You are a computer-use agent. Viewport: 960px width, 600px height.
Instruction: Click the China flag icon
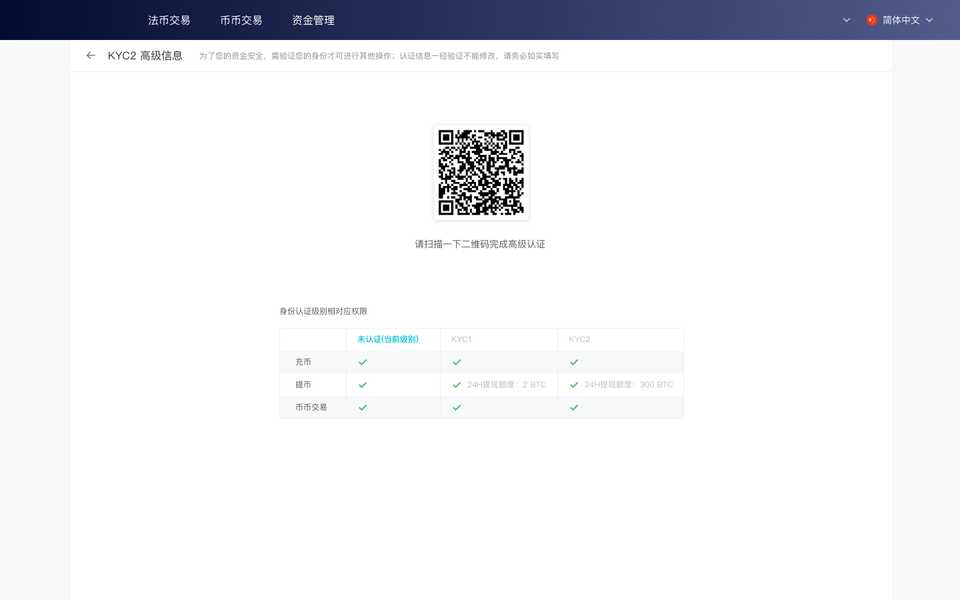[x=872, y=20]
